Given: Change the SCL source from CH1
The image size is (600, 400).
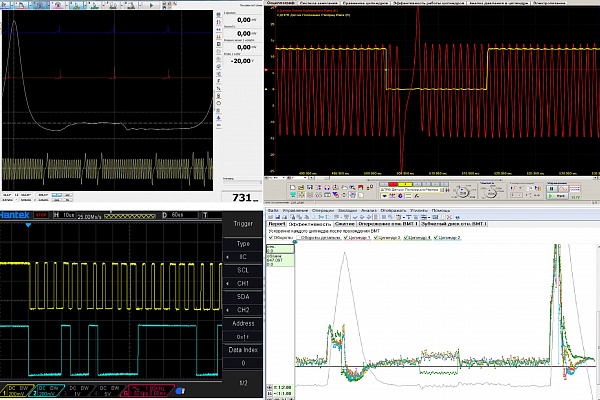Looking at the screenshot, I should pyautogui.click(x=243, y=283).
